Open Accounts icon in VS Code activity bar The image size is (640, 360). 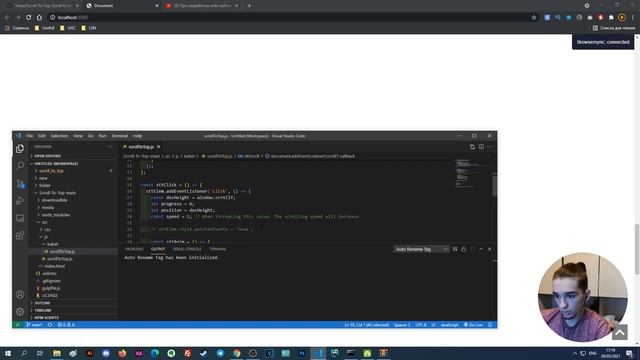pos(20,294)
